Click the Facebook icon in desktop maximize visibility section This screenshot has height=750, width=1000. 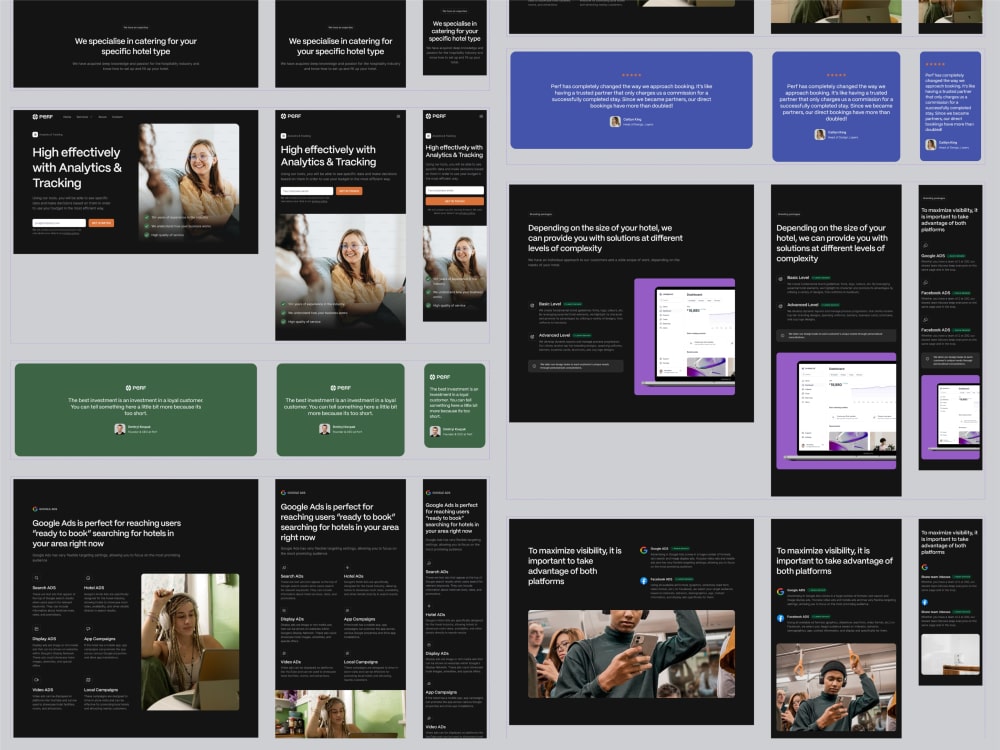point(643,581)
